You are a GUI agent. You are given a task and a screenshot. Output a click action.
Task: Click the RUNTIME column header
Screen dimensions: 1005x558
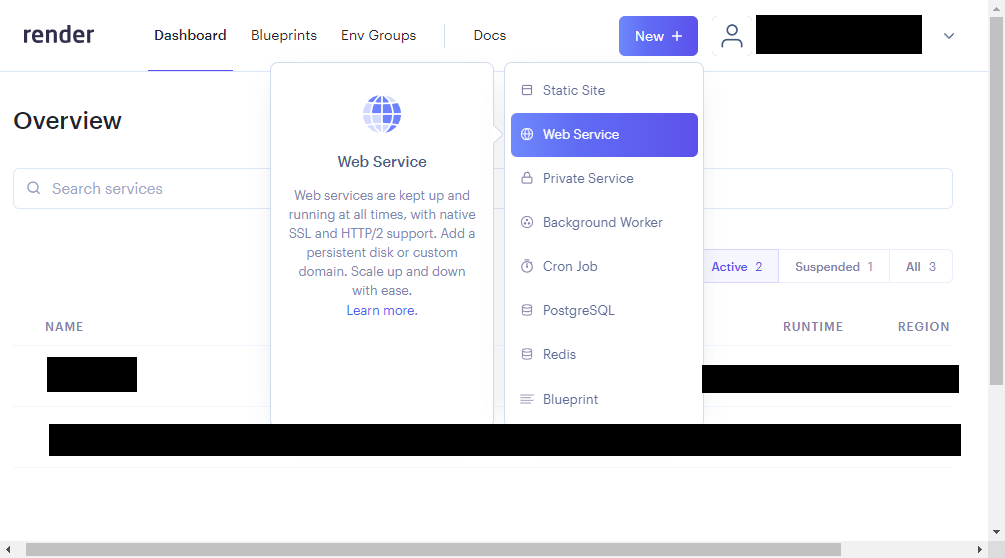pyautogui.click(x=813, y=327)
